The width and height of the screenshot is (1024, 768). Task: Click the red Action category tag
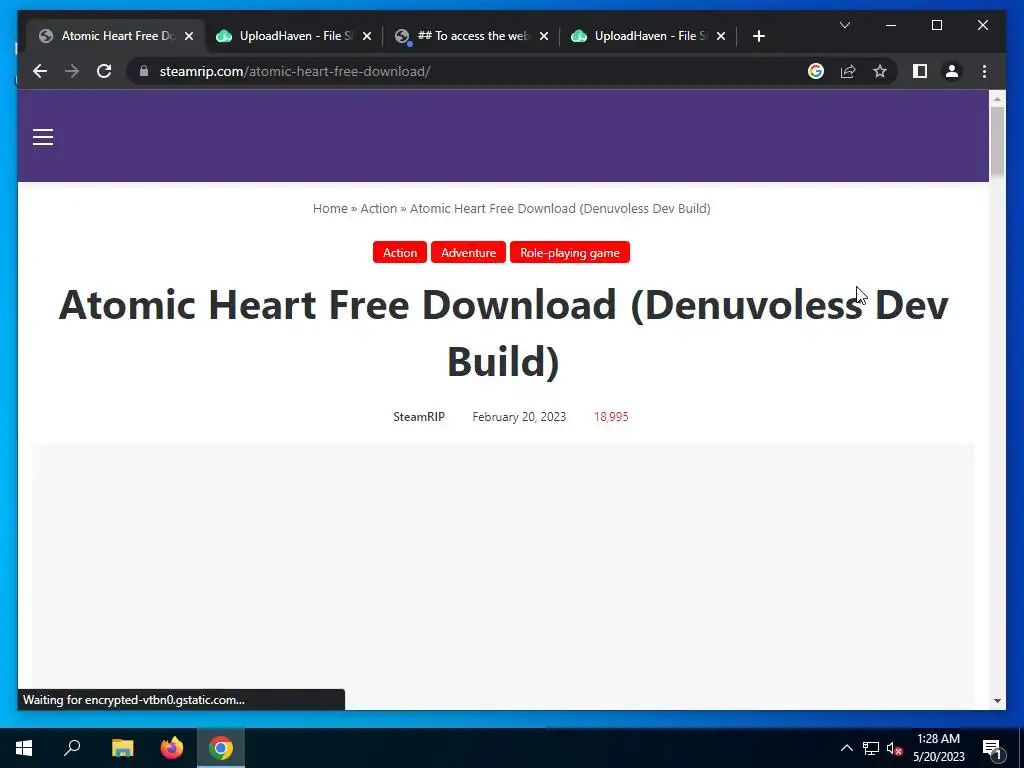coord(400,252)
